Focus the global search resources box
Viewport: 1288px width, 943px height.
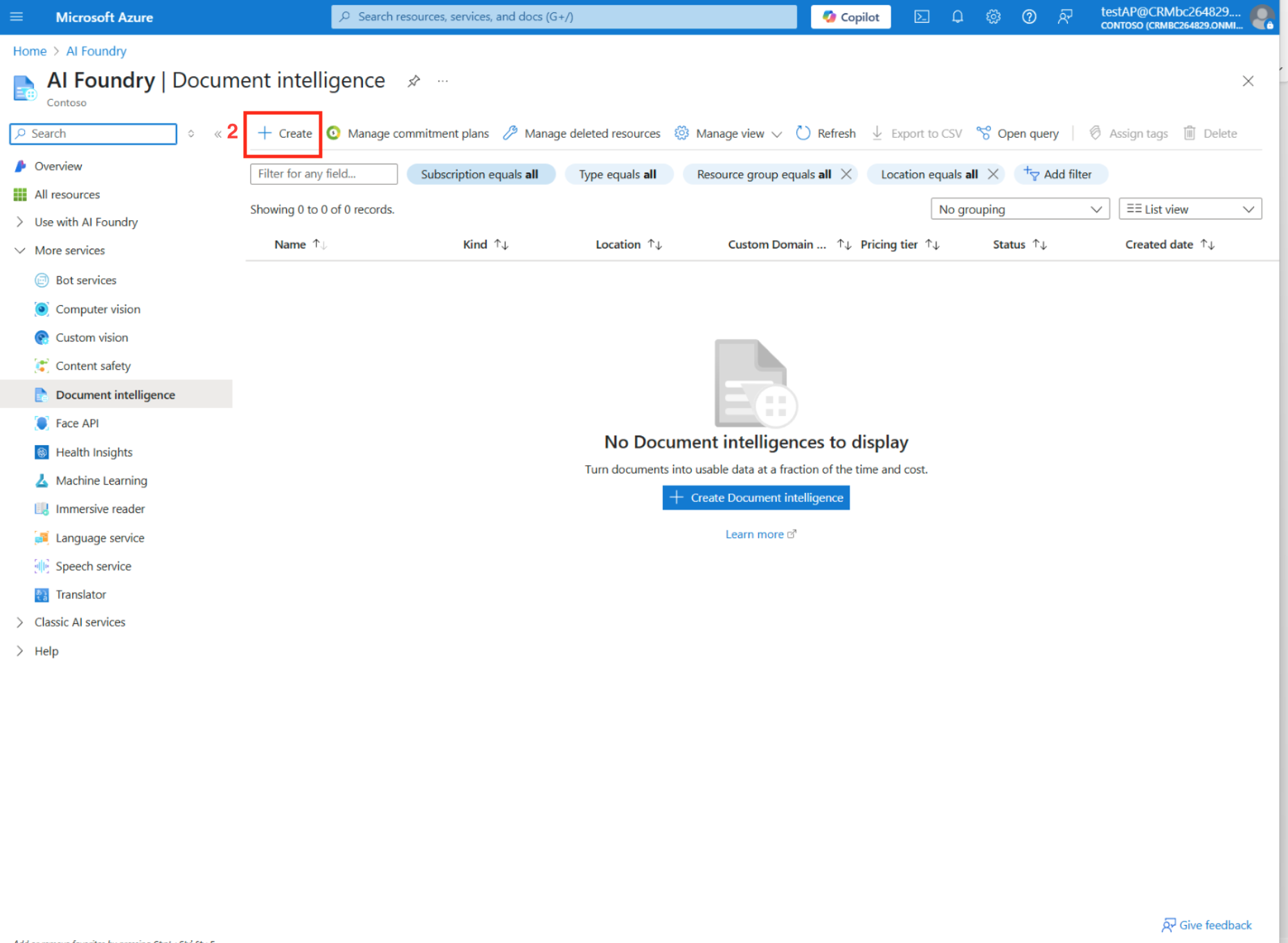[564, 17]
